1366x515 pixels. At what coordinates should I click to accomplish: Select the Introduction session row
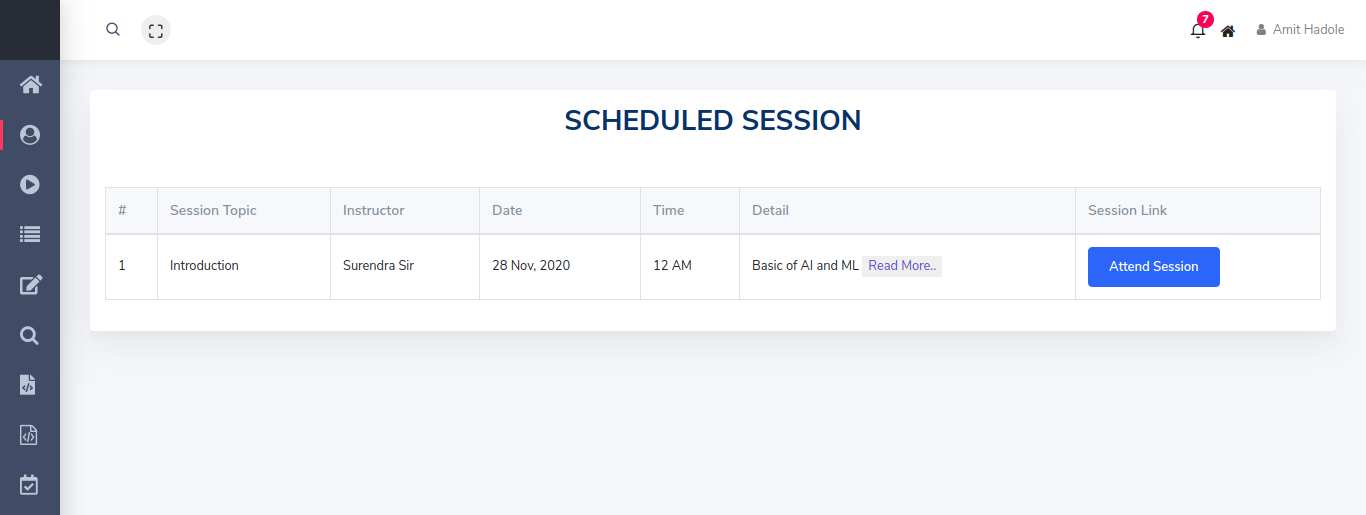coord(713,267)
